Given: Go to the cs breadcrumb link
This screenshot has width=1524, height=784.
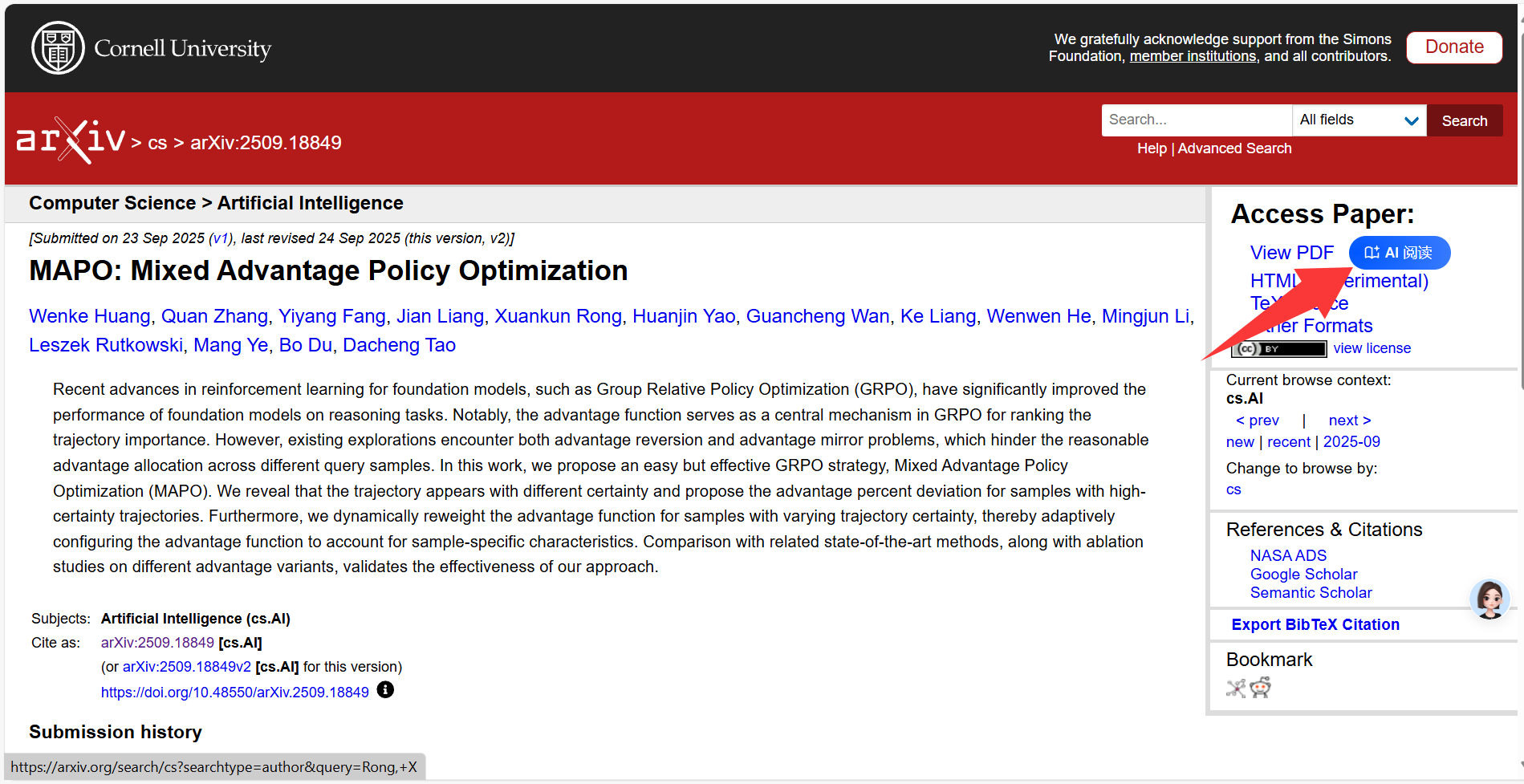Looking at the screenshot, I should (x=157, y=143).
